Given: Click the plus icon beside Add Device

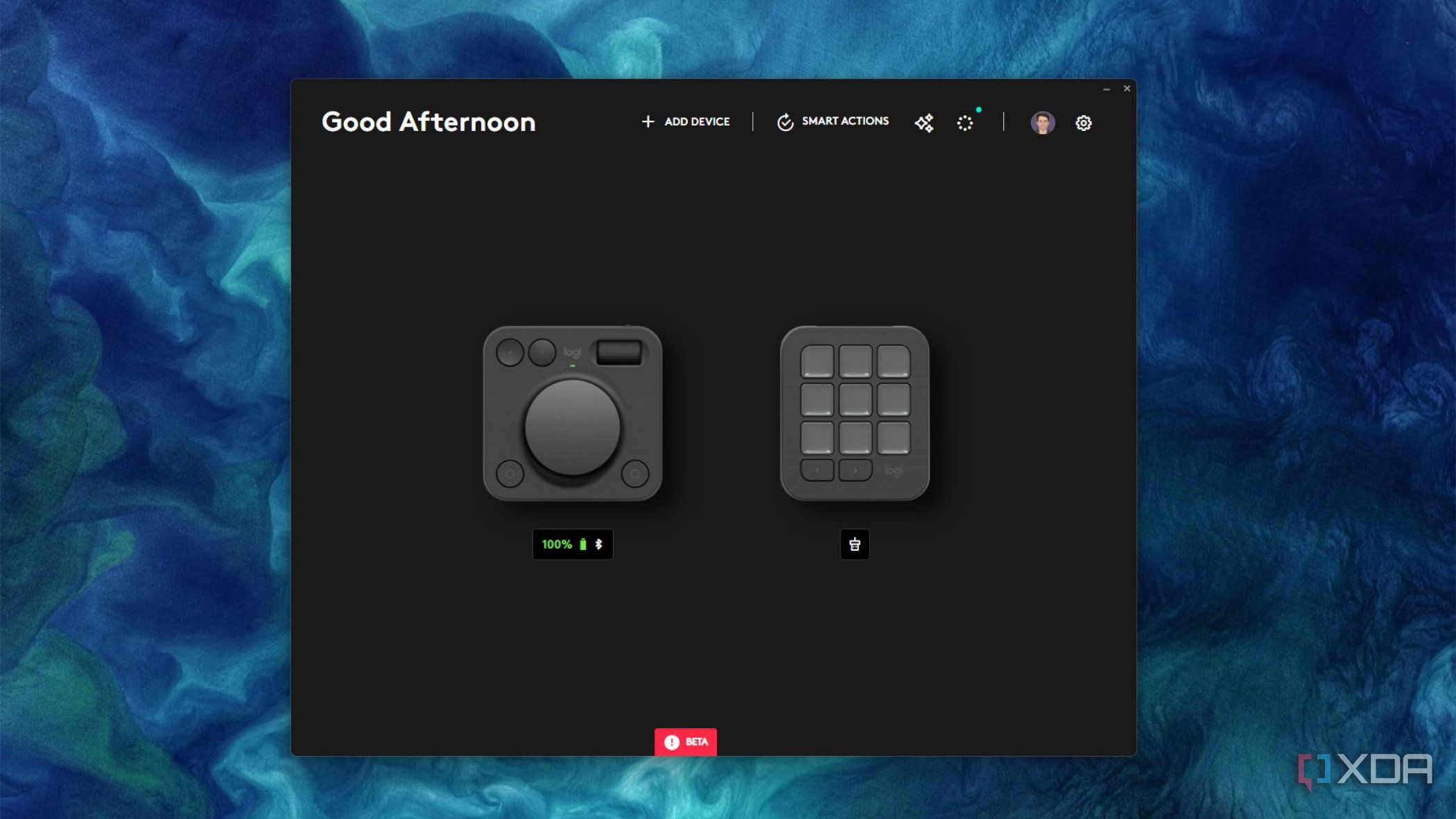Looking at the screenshot, I should (648, 121).
